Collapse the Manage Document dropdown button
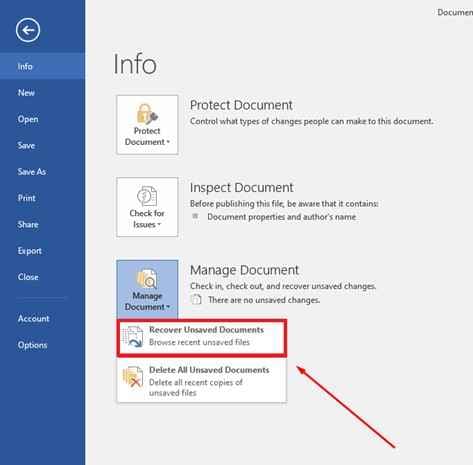This screenshot has height=465, width=473. 147,289
